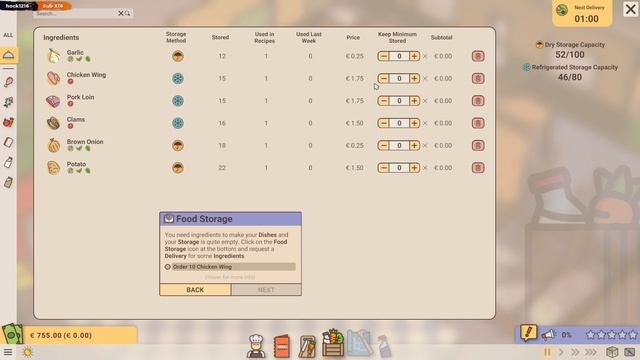Screen dimensions: 640x360
Task: Decrease Potato minimum stored quantity
Action: point(383,168)
